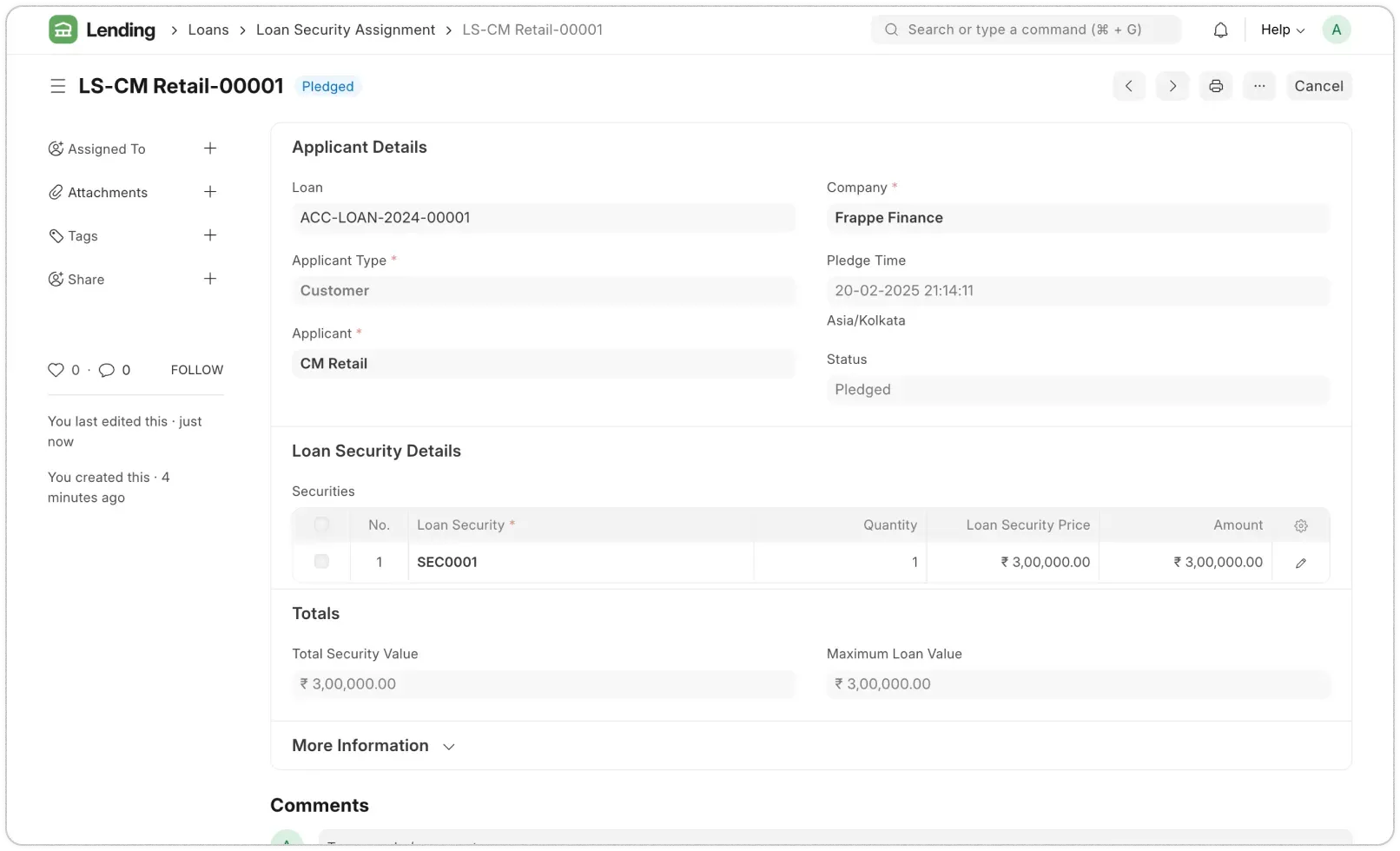1400x851 pixels.
Task: Edit the SEC0001 row with the pencil icon
Action: [1300, 563]
